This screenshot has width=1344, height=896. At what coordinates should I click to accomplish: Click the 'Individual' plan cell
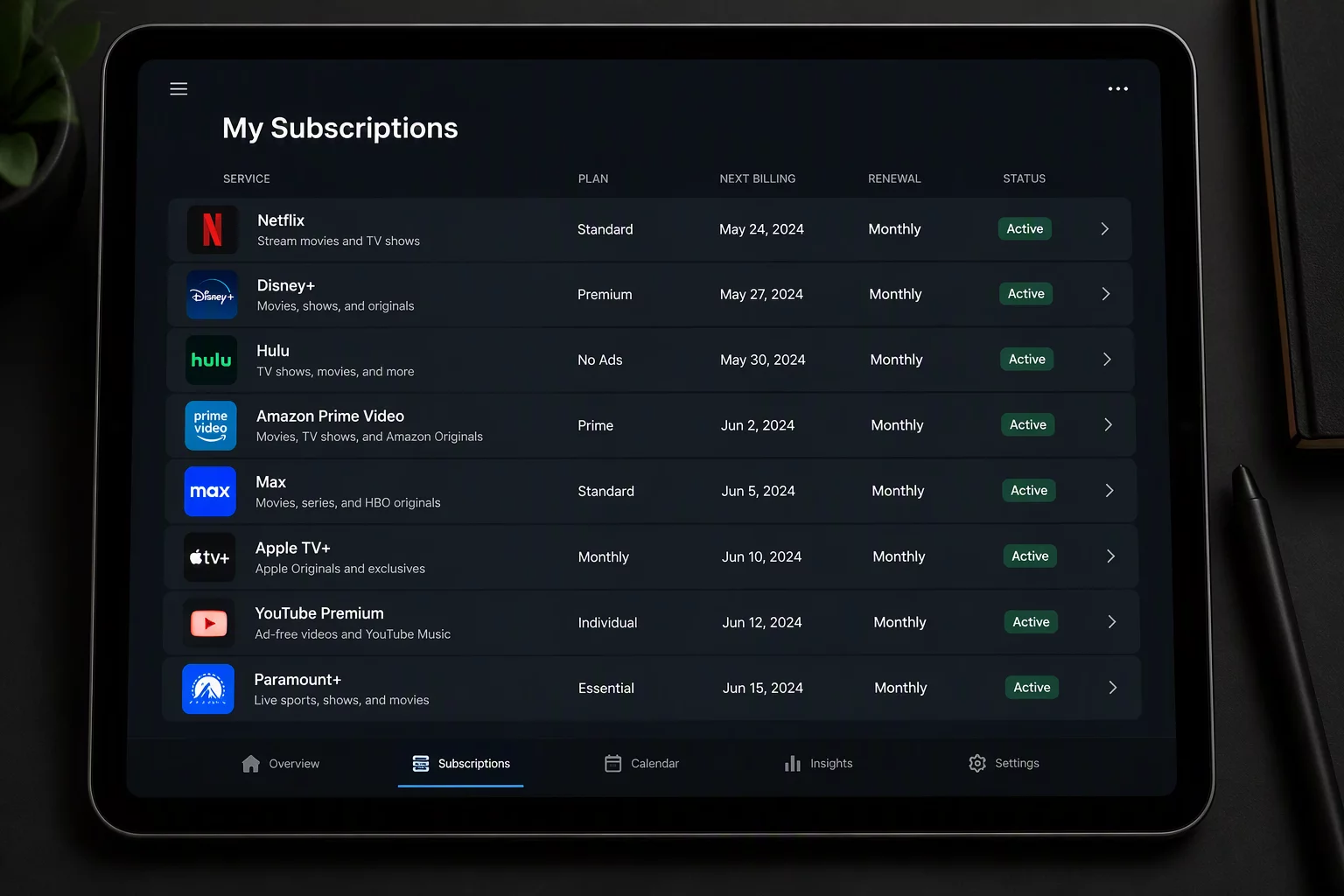[607, 623]
